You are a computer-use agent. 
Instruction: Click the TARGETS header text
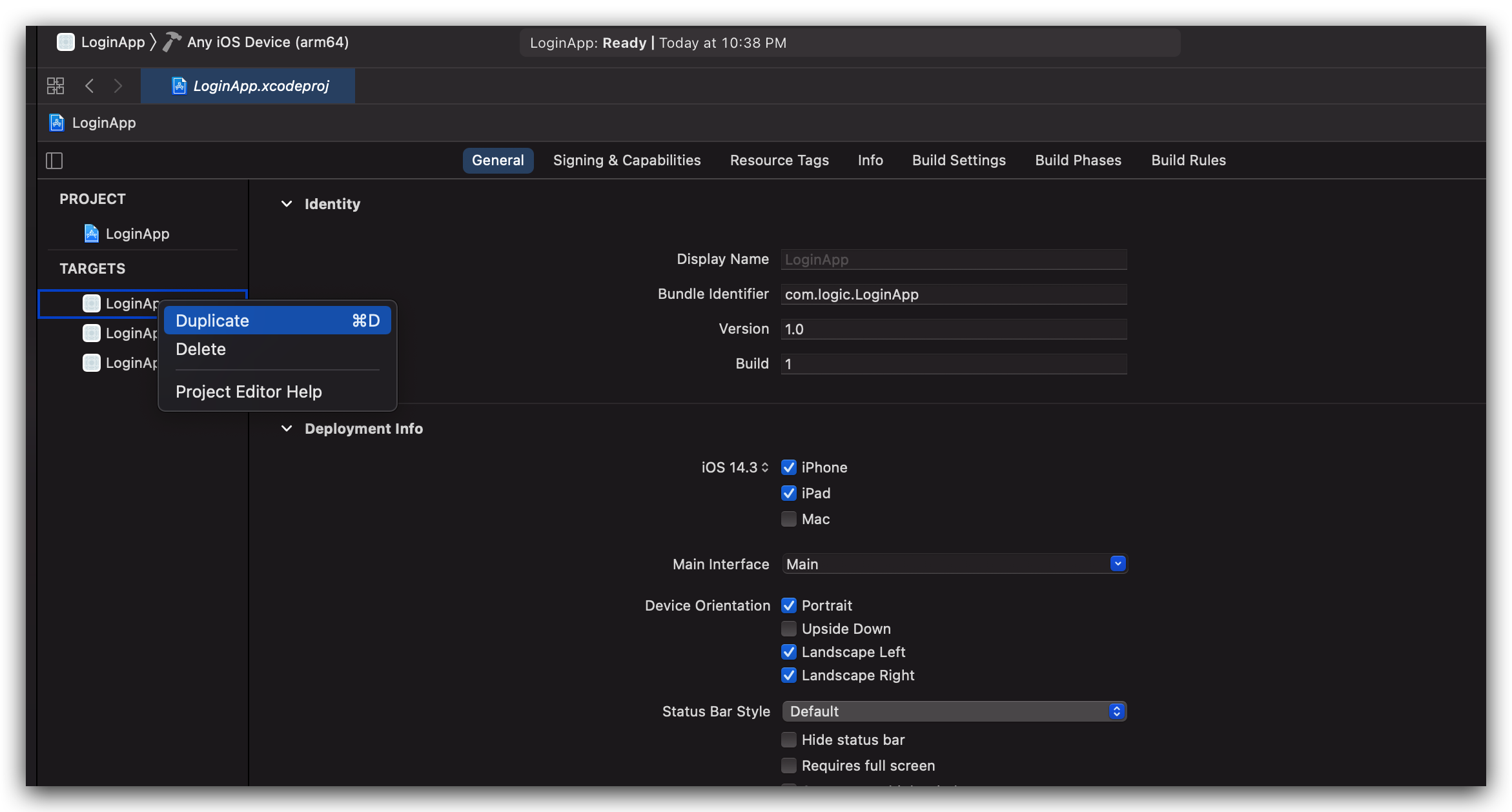tap(92, 269)
